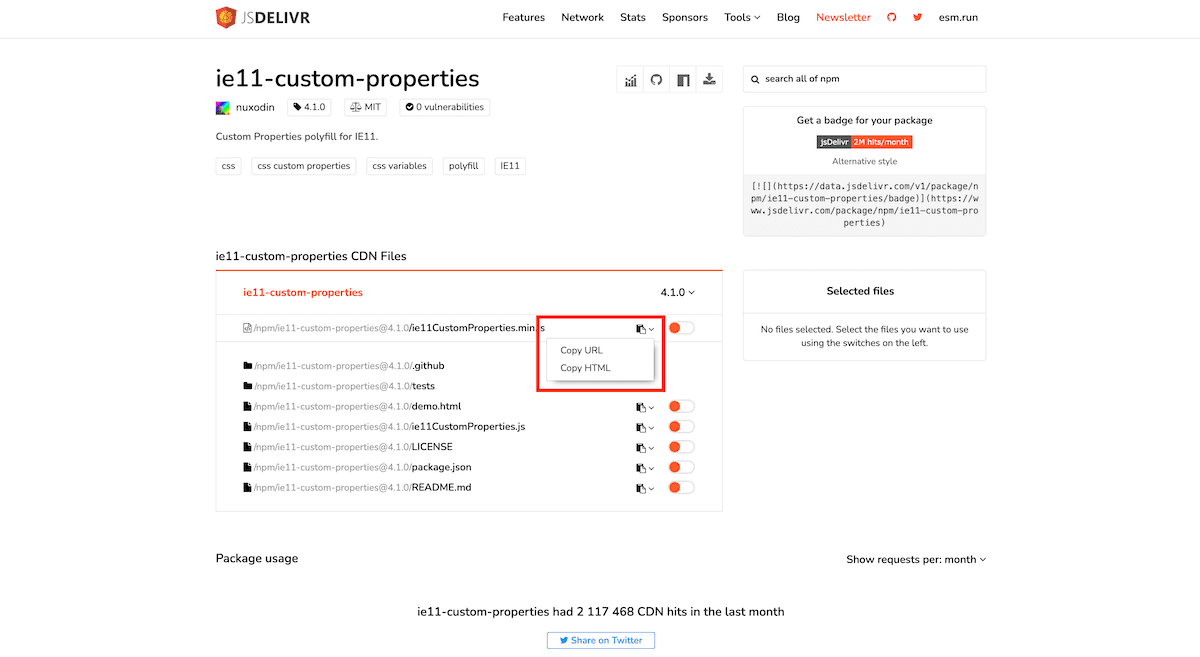Click the MIT license badge
The image size is (1200, 657).
366,107
